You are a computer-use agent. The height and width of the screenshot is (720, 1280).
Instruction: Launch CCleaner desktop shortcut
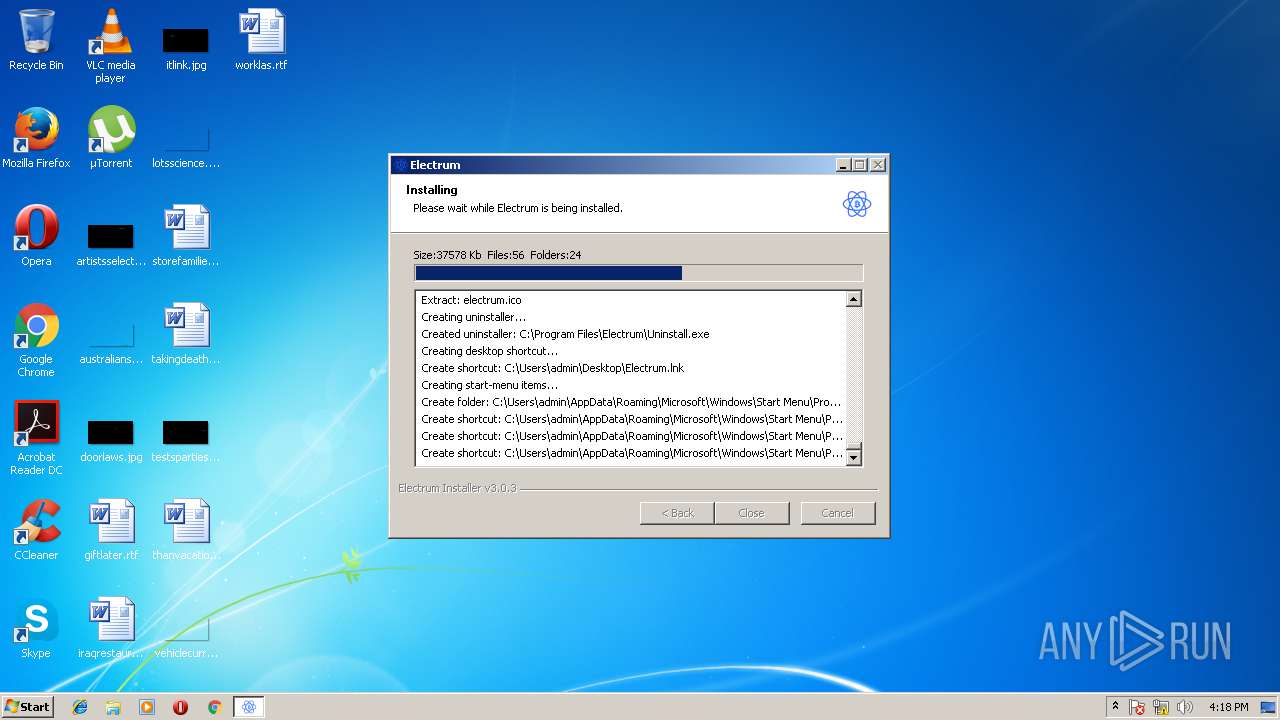pos(36,530)
